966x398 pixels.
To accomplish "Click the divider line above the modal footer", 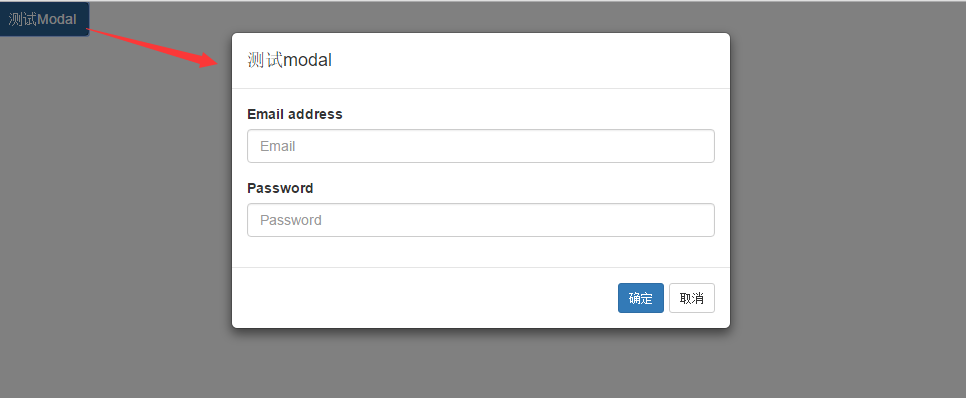I will (x=481, y=267).
